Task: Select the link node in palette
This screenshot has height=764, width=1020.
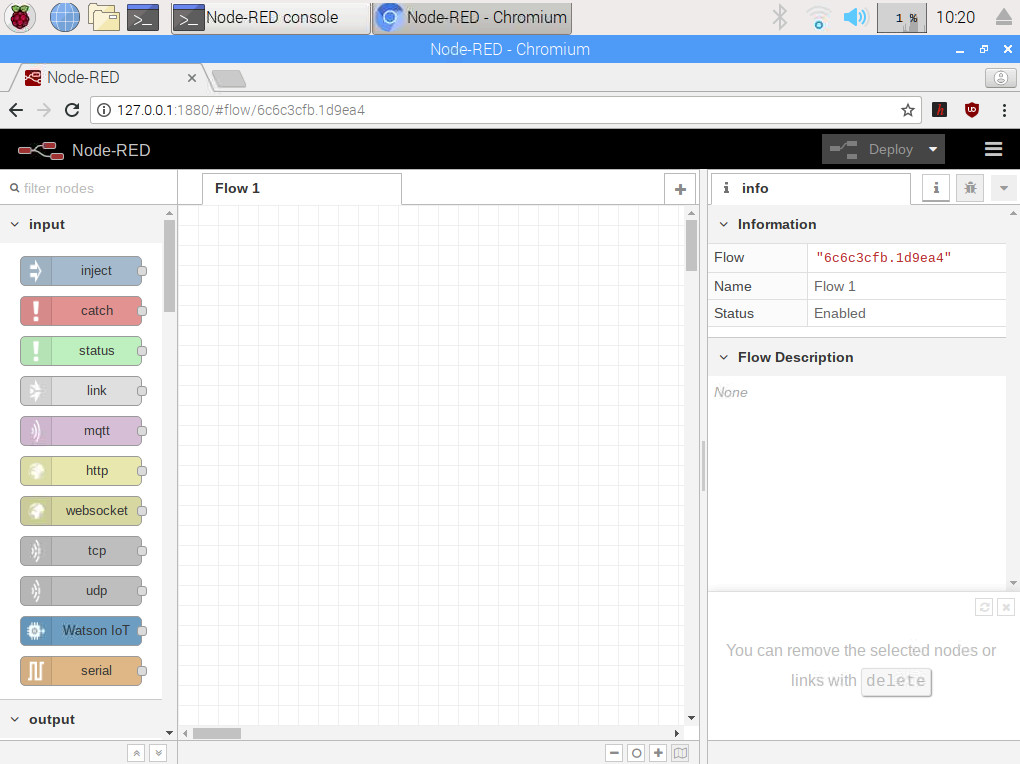Action: pyautogui.click(x=81, y=391)
